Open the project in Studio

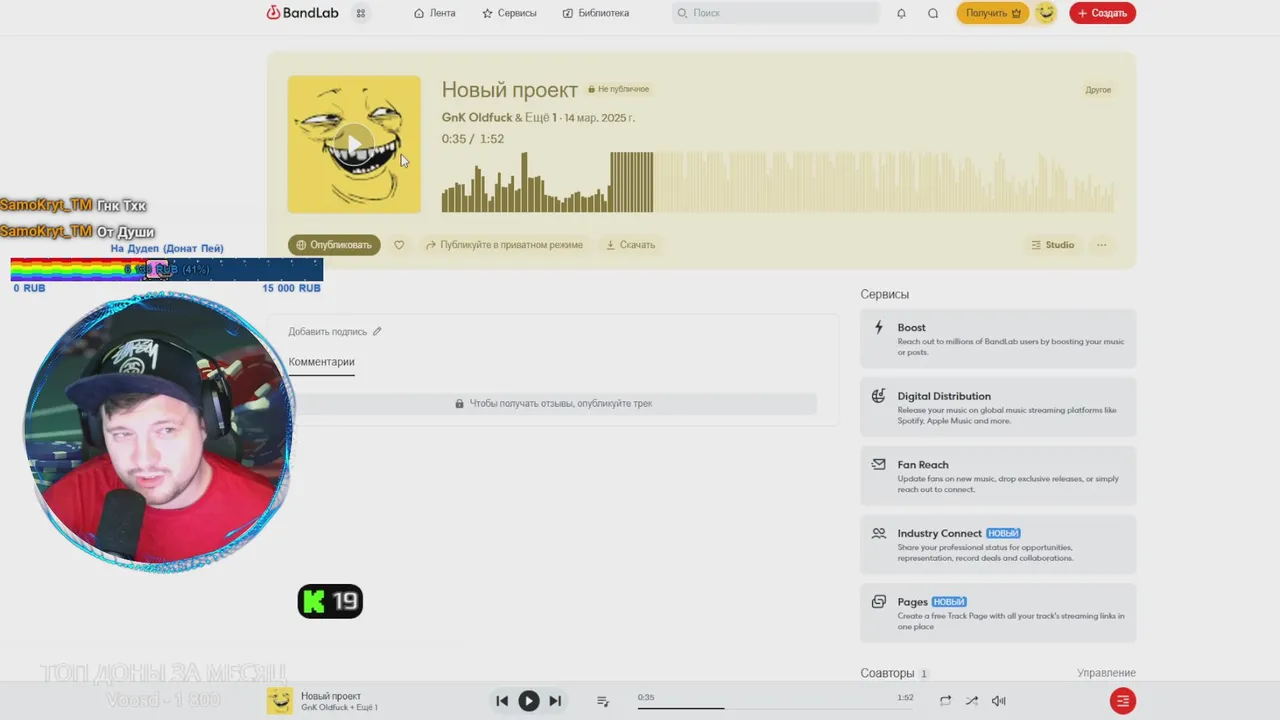click(1052, 245)
